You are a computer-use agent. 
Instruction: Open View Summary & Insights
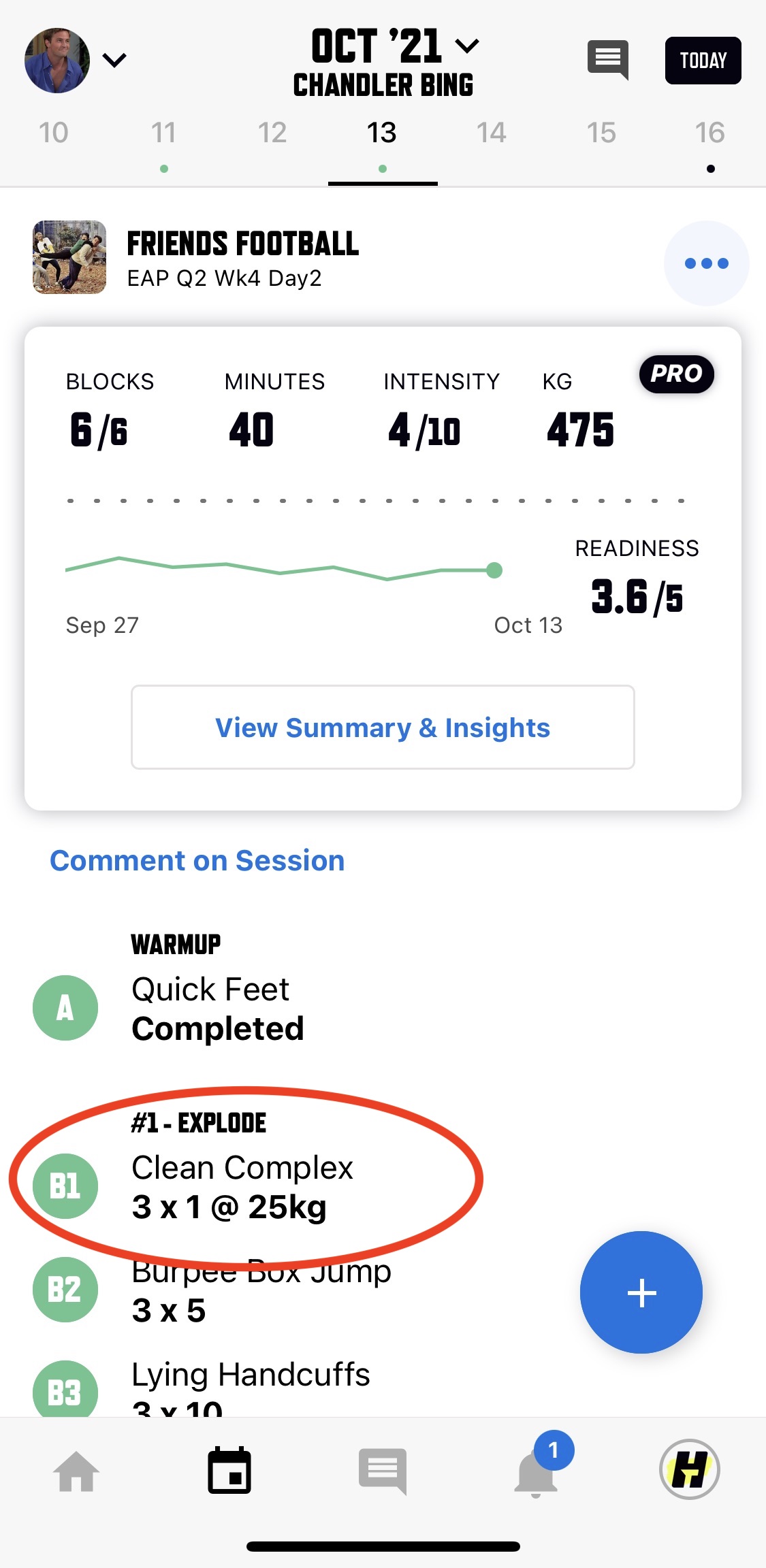click(x=383, y=728)
